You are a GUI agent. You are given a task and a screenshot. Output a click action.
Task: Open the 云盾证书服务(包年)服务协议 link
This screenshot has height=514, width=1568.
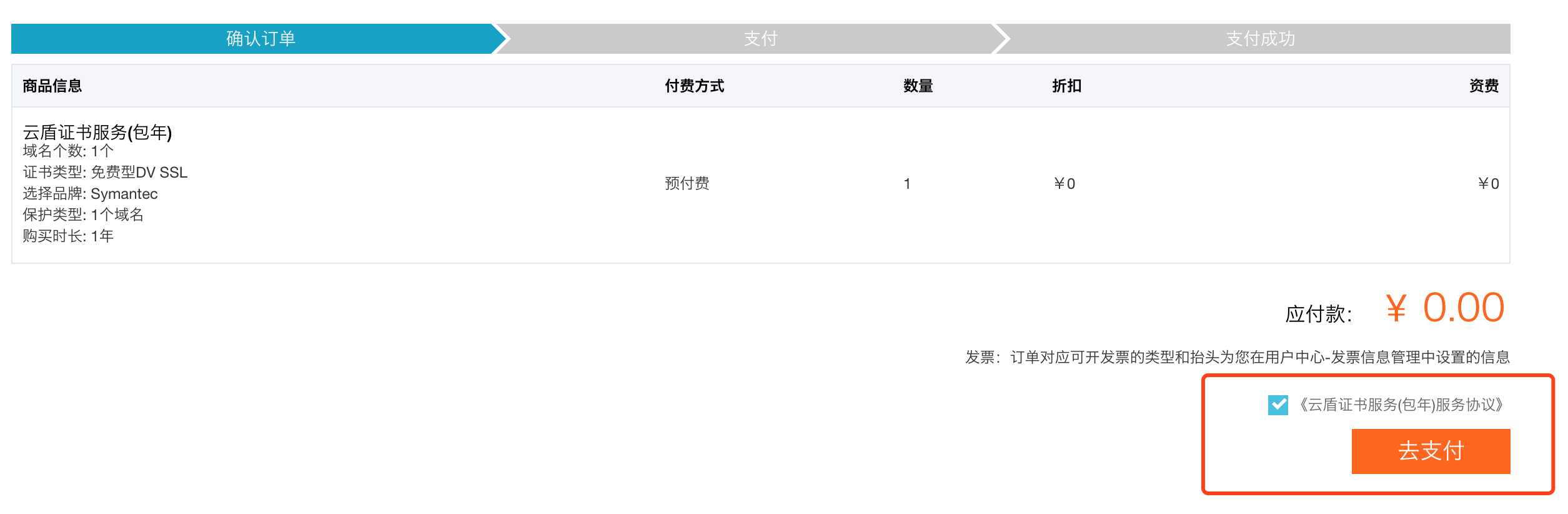pos(1401,405)
